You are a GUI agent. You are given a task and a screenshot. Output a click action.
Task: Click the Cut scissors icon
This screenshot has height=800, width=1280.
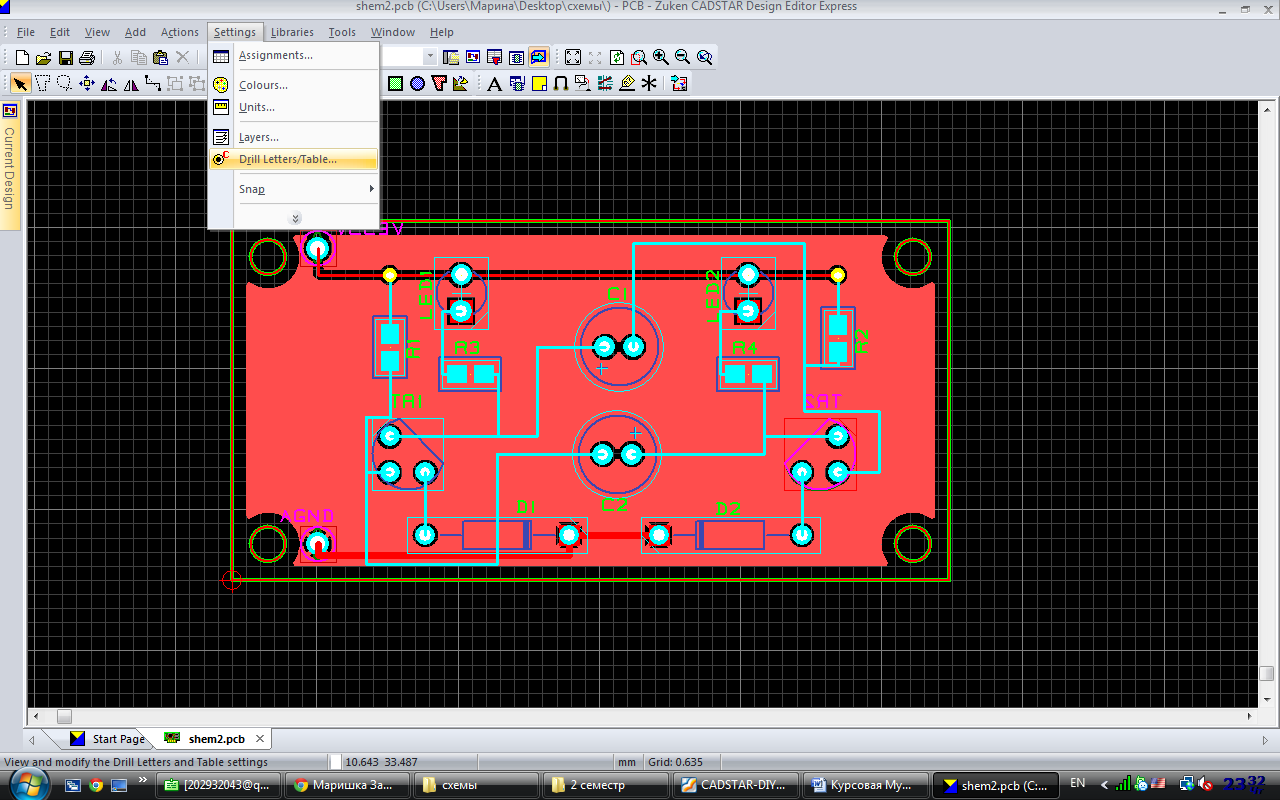(117, 58)
